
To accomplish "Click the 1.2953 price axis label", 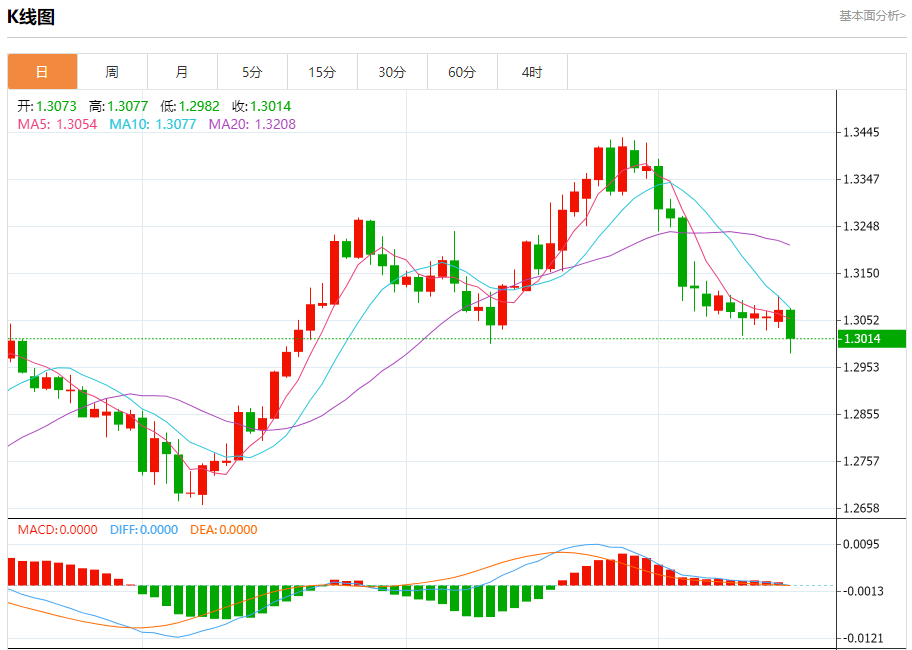I will click(861, 367).
